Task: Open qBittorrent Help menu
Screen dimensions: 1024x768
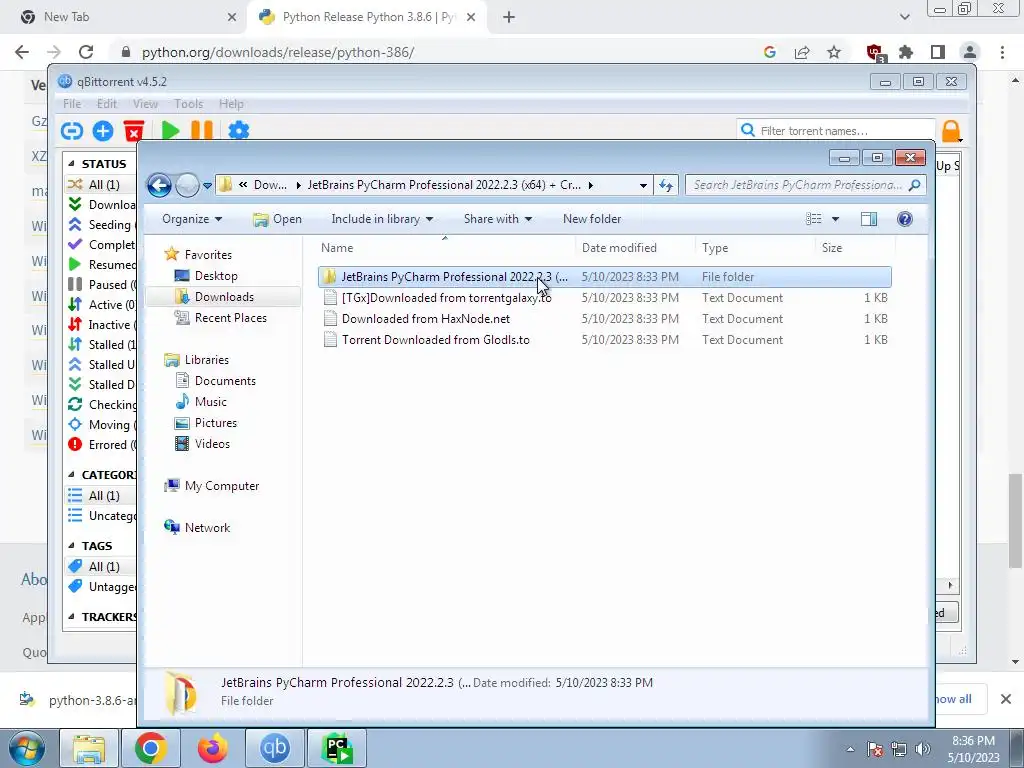Action: 231,104
